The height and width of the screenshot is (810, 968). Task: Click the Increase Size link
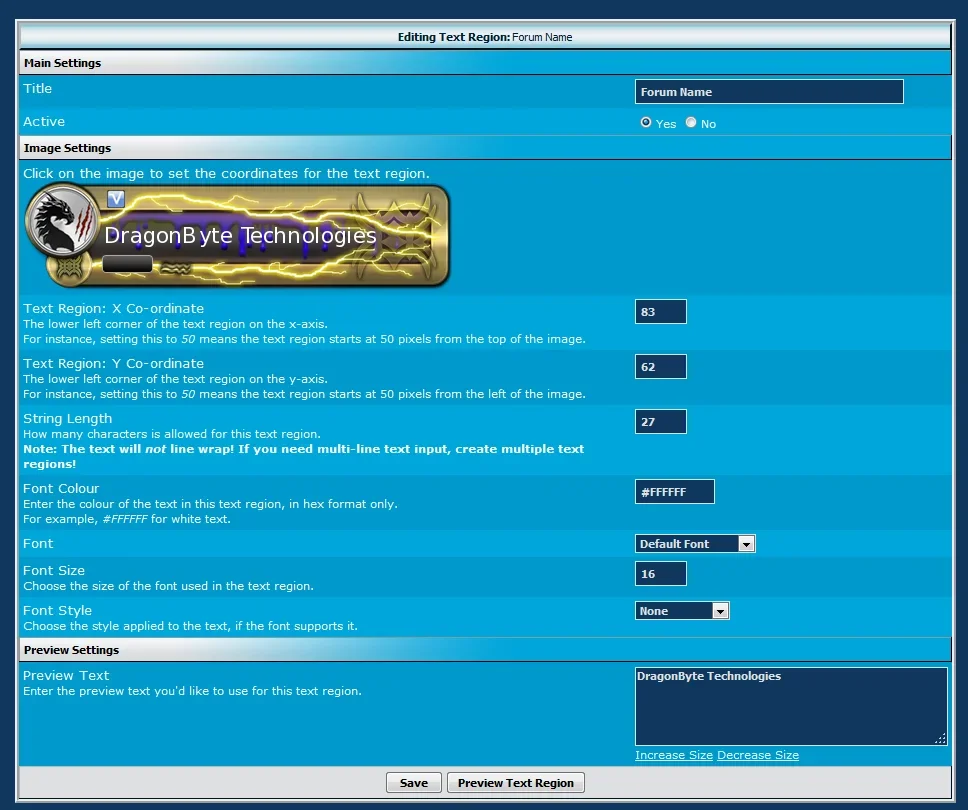click(674, 755)
